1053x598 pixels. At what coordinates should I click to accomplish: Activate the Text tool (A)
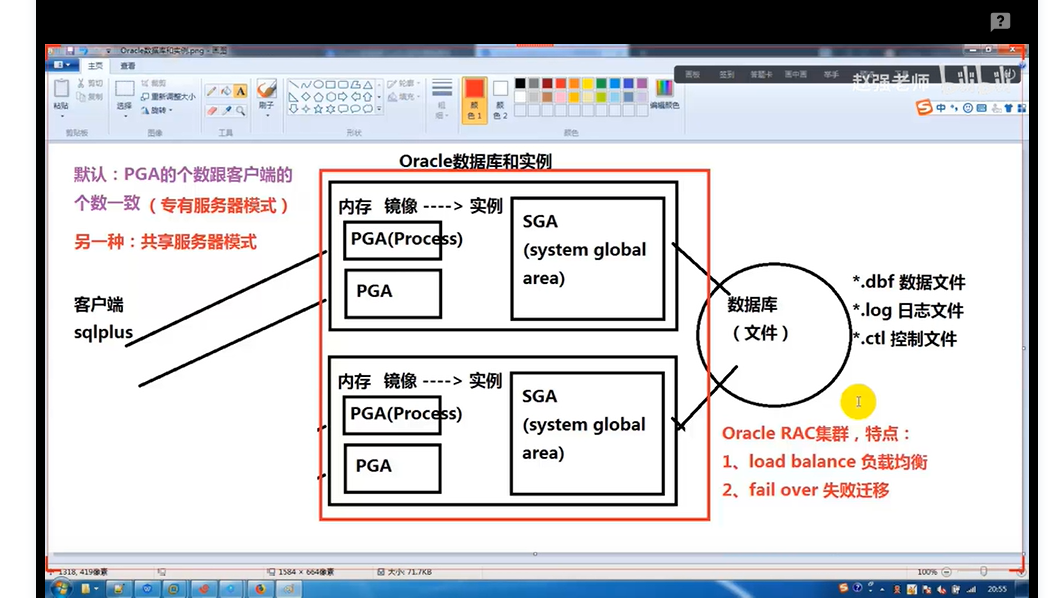pyautogui.click(x=240, y=91)
